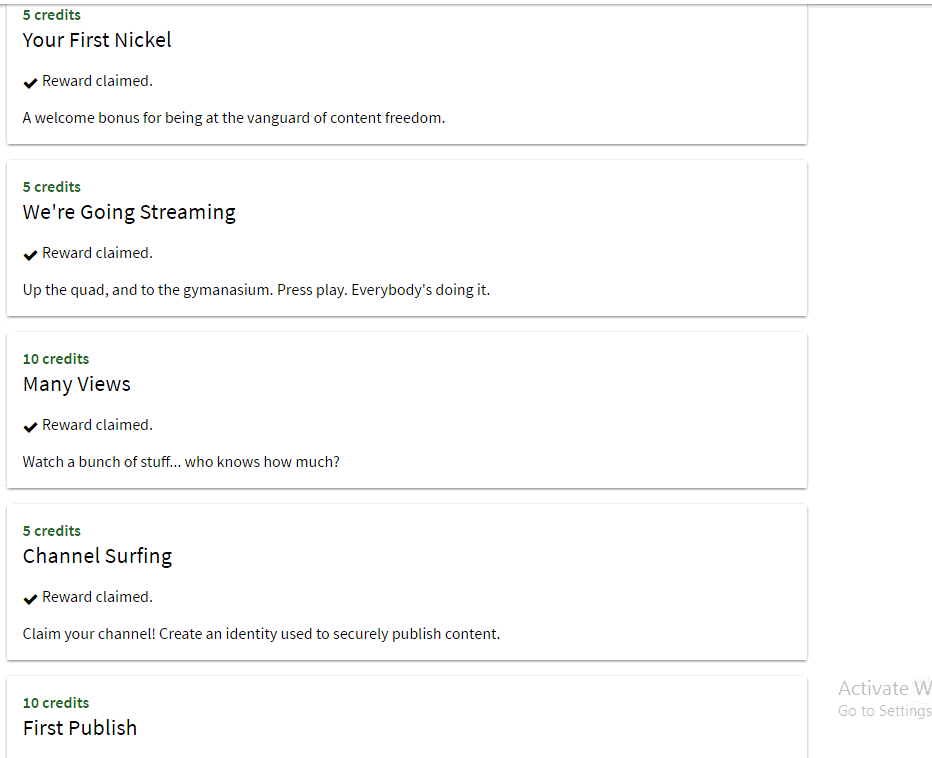932x758 pixels.
Task: Select the Many Views reward heading
Action: [77, 384]
